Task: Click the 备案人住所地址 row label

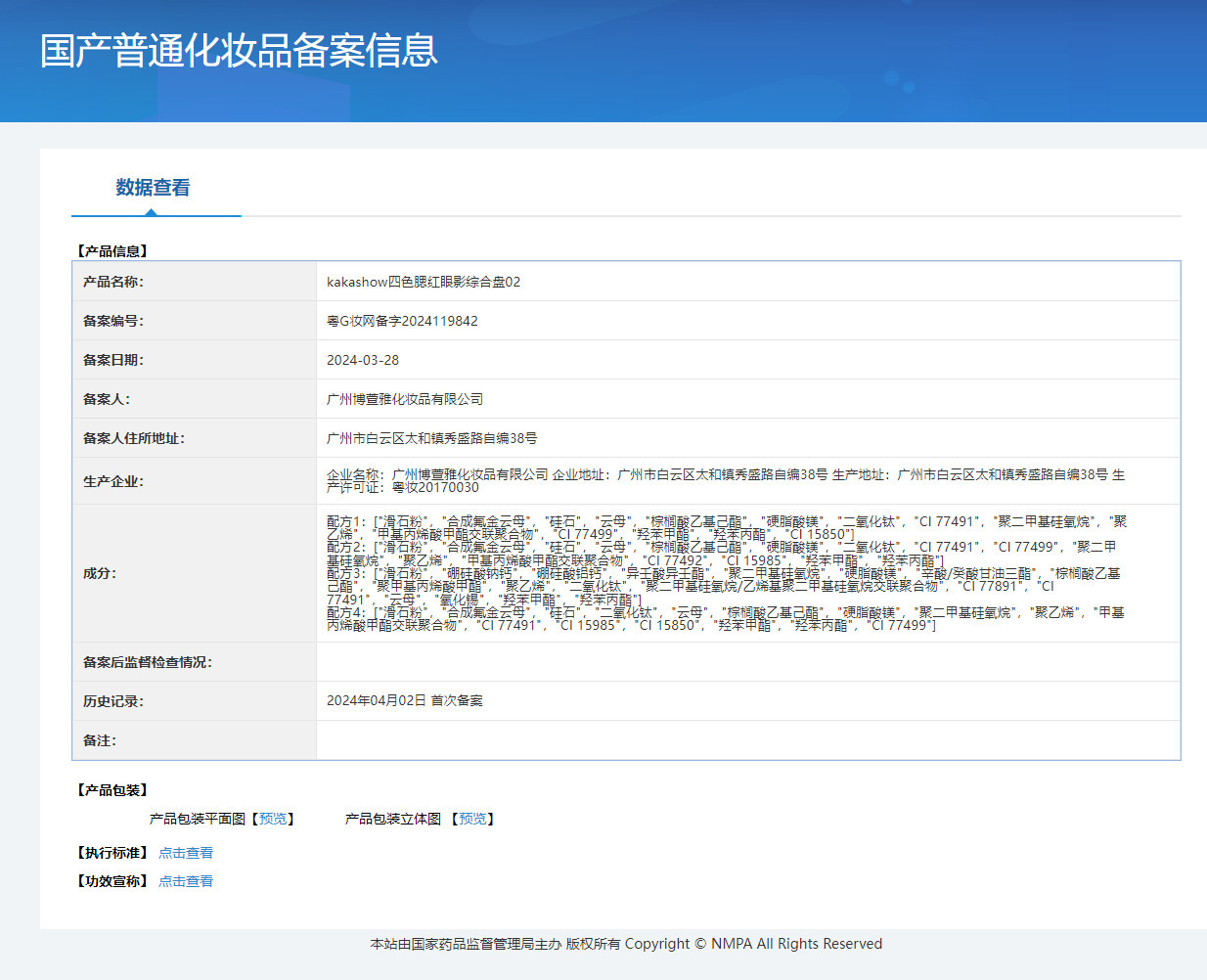Action: click(x=134, y=438)
